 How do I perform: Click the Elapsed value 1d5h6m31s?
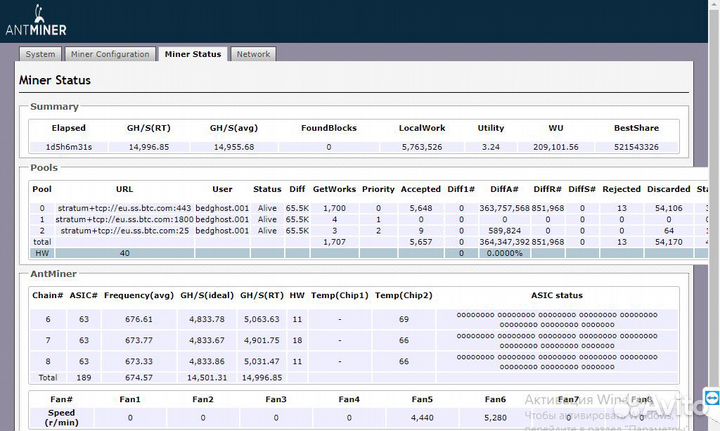(x=69, y=147)
